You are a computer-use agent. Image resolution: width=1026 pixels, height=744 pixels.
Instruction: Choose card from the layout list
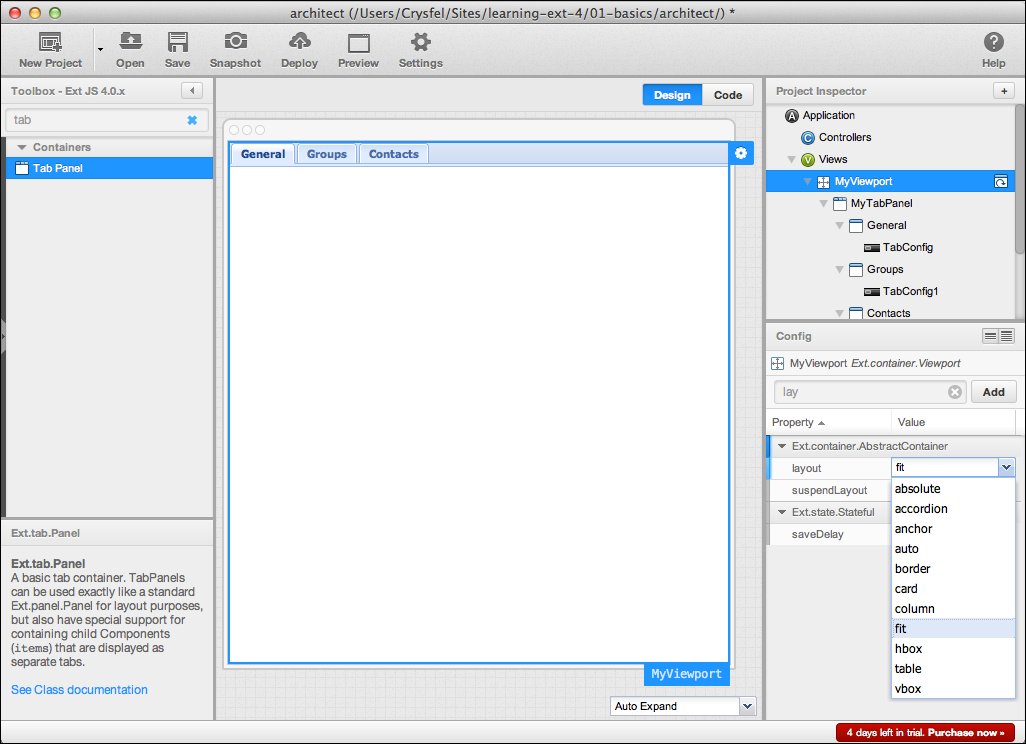click(x=953, y=589)
